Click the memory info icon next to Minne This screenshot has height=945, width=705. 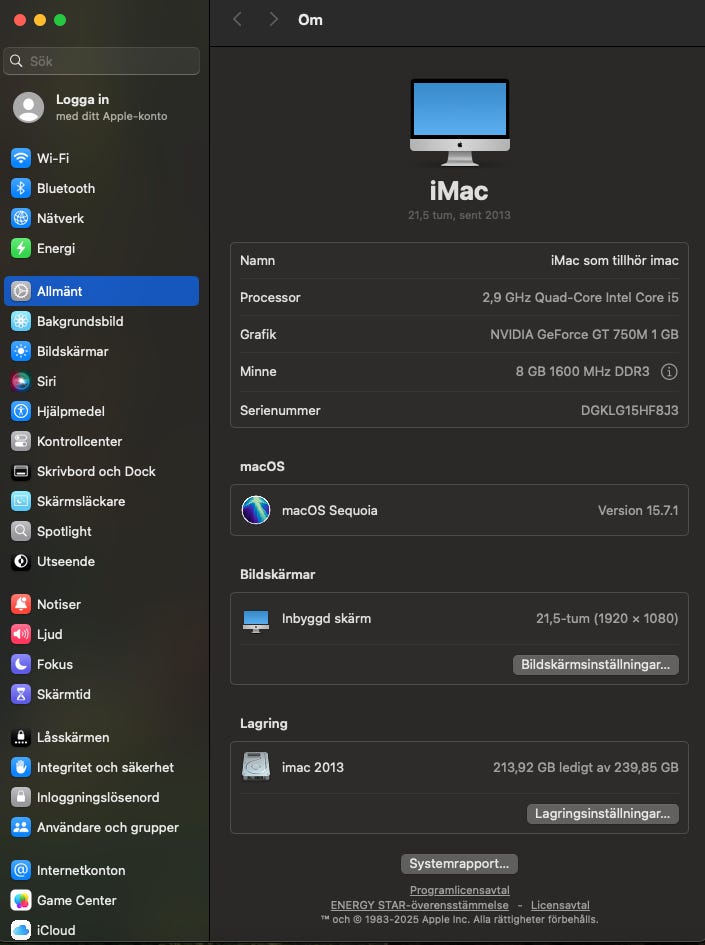coord(669,372)
